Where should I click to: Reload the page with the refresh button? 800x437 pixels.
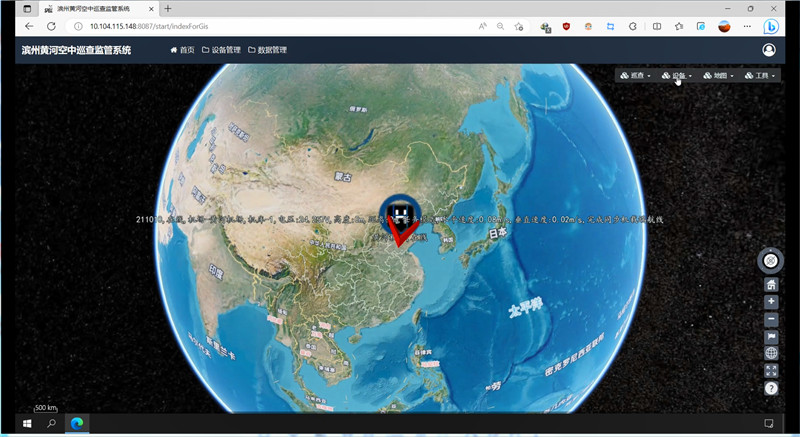point(51,26)
